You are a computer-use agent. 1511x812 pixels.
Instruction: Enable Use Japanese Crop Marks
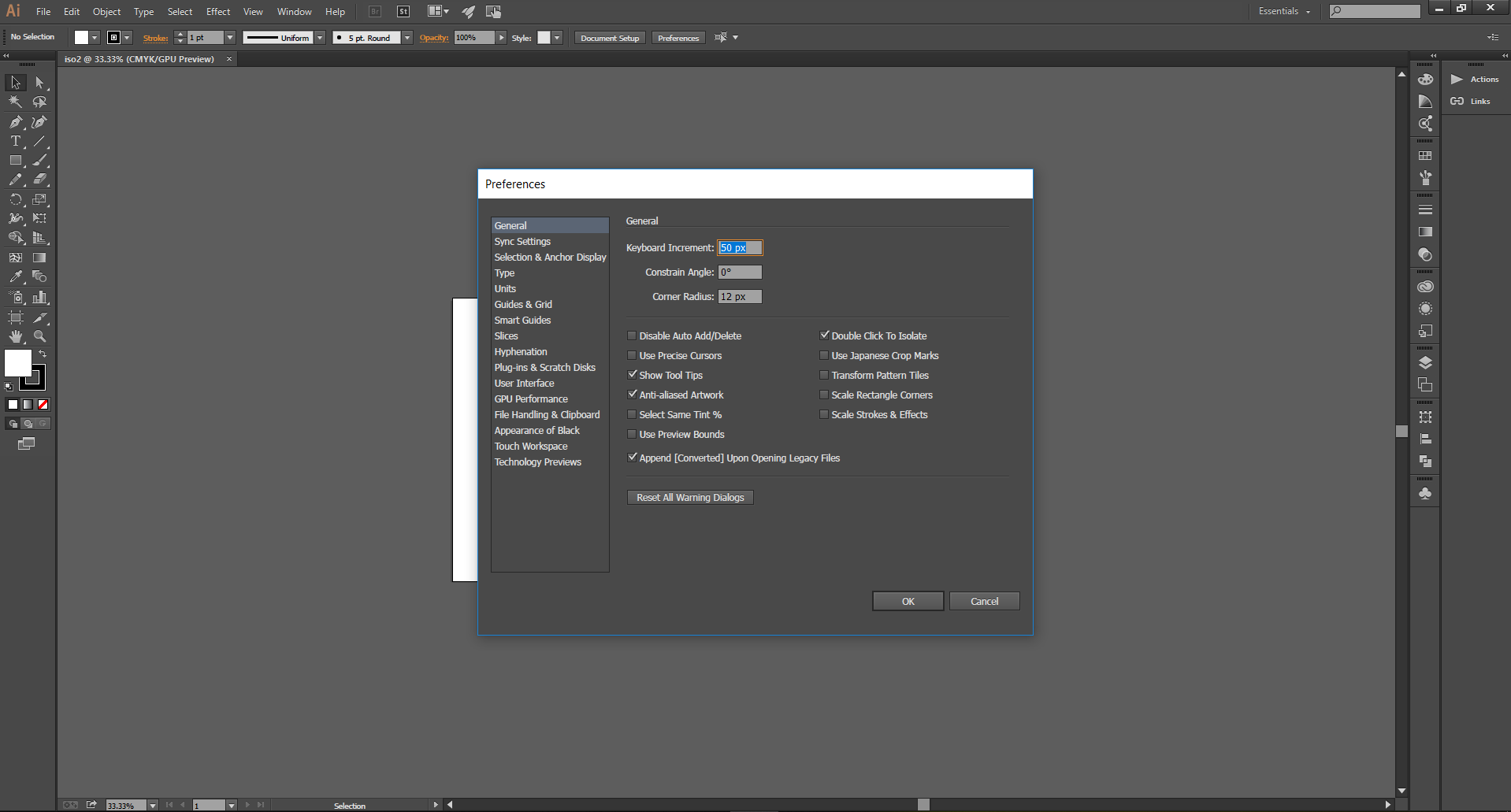tap(824, 355)
